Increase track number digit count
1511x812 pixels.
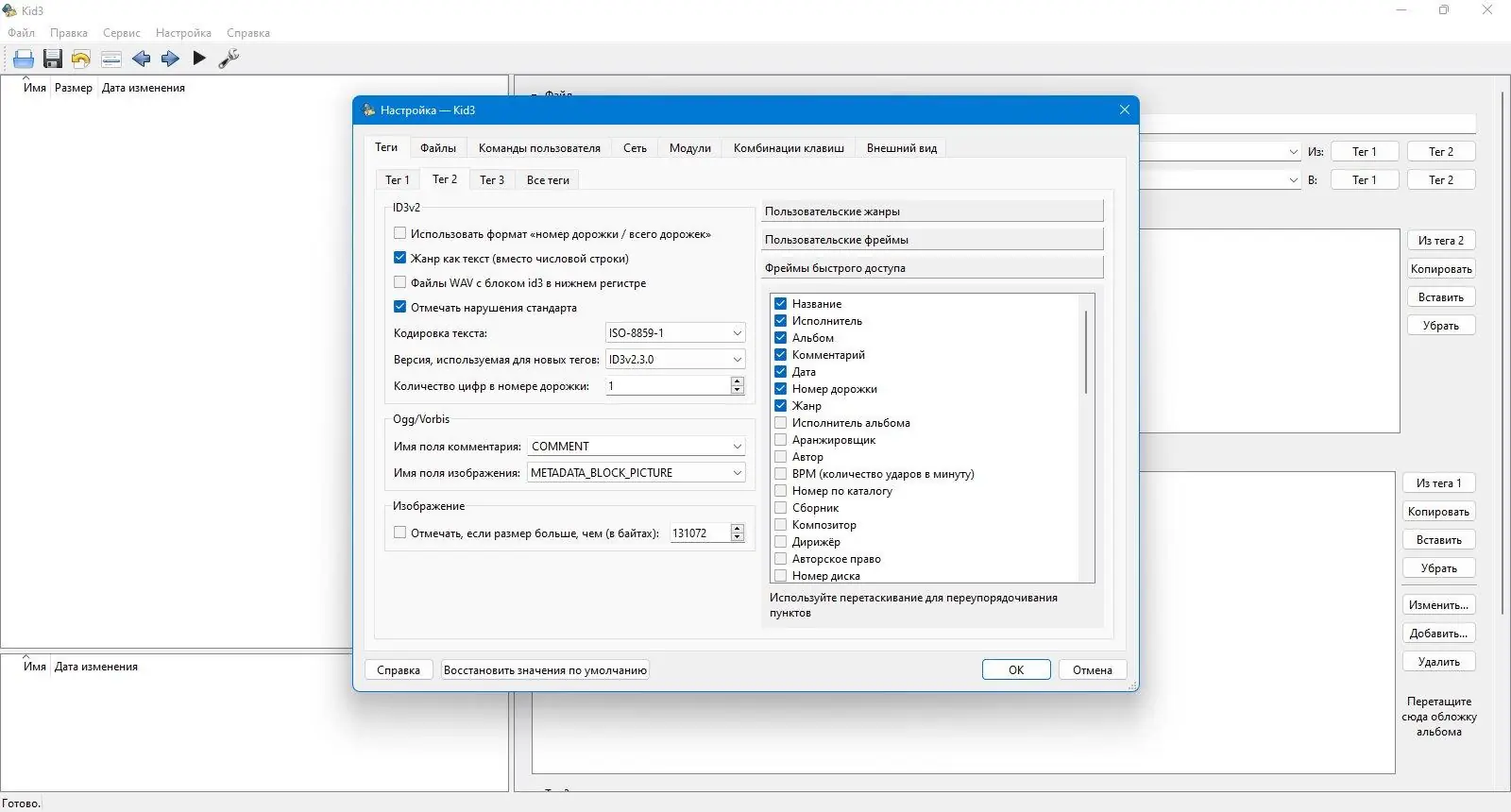pyautogui.click(x=738, y=381)
